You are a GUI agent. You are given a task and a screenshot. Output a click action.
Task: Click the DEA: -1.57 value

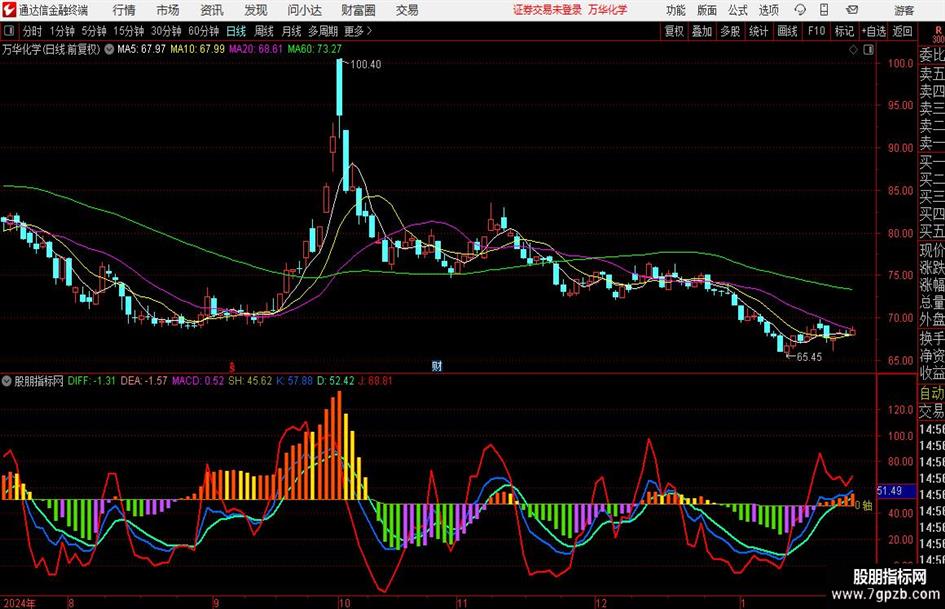pos(143,381)
